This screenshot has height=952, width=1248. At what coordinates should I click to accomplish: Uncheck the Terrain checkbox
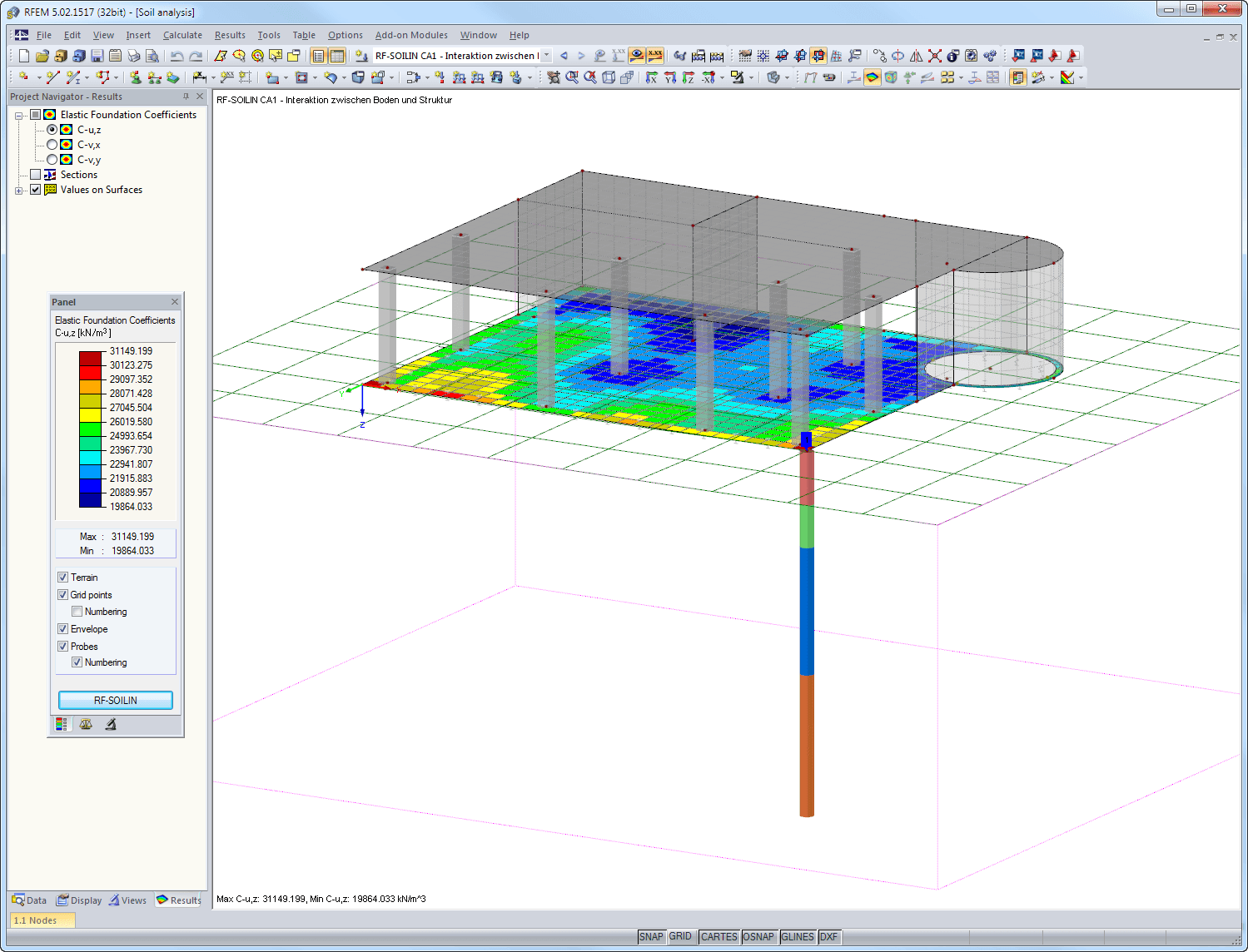coord(62,578)
